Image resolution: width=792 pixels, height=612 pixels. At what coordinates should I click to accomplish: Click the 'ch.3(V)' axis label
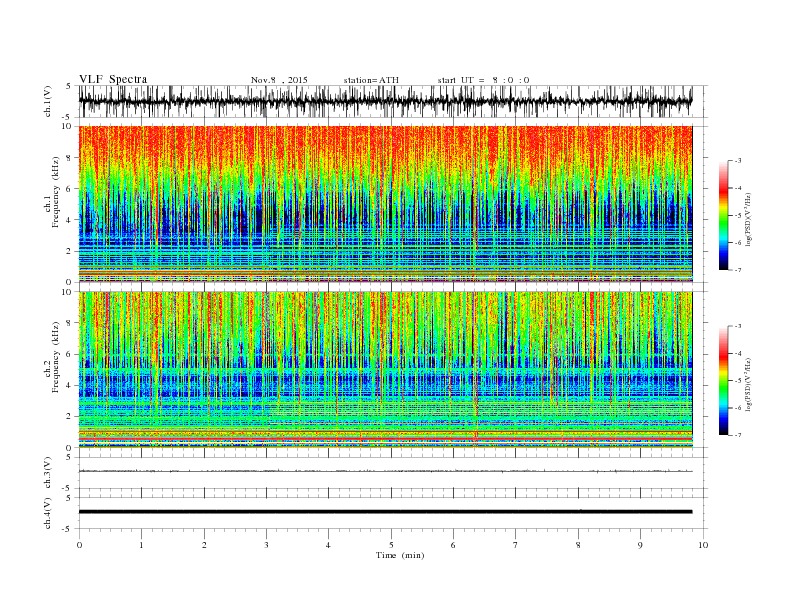click(x=48, y=473)
